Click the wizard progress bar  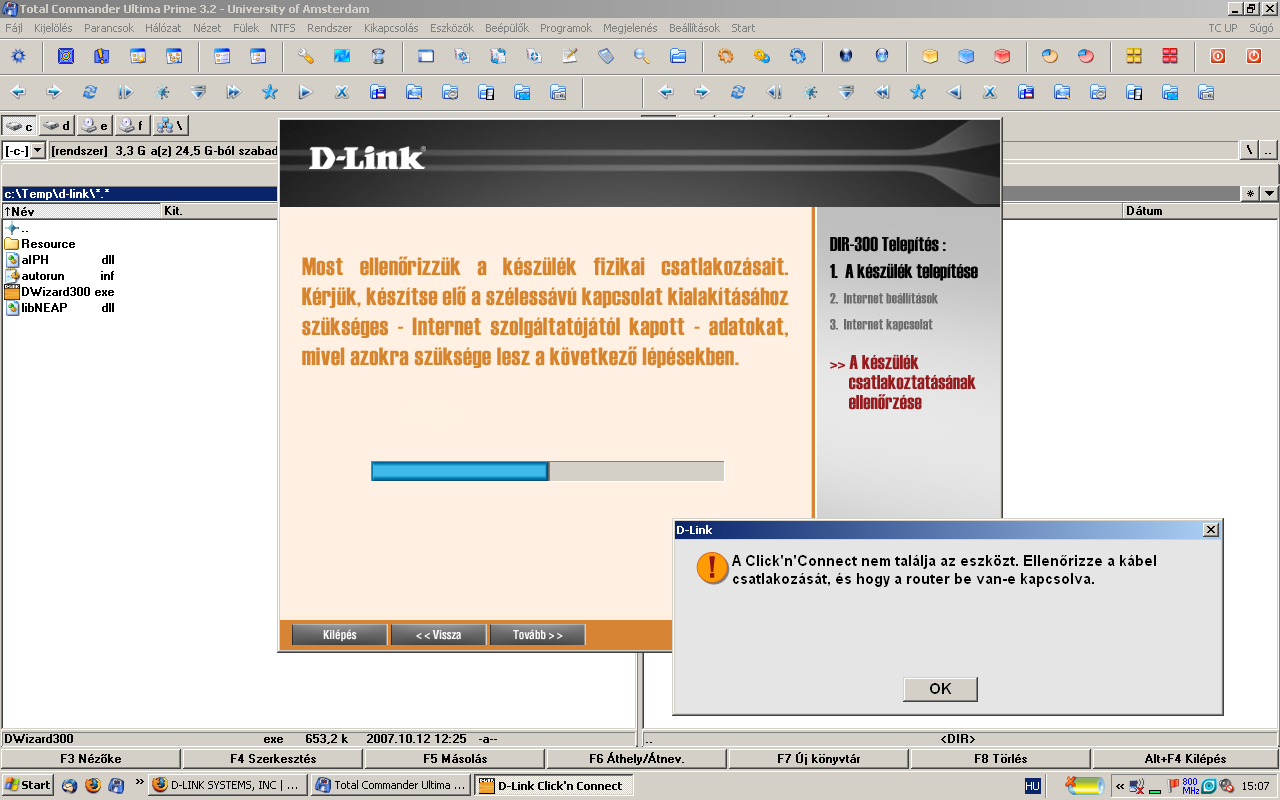pos(547,471)
